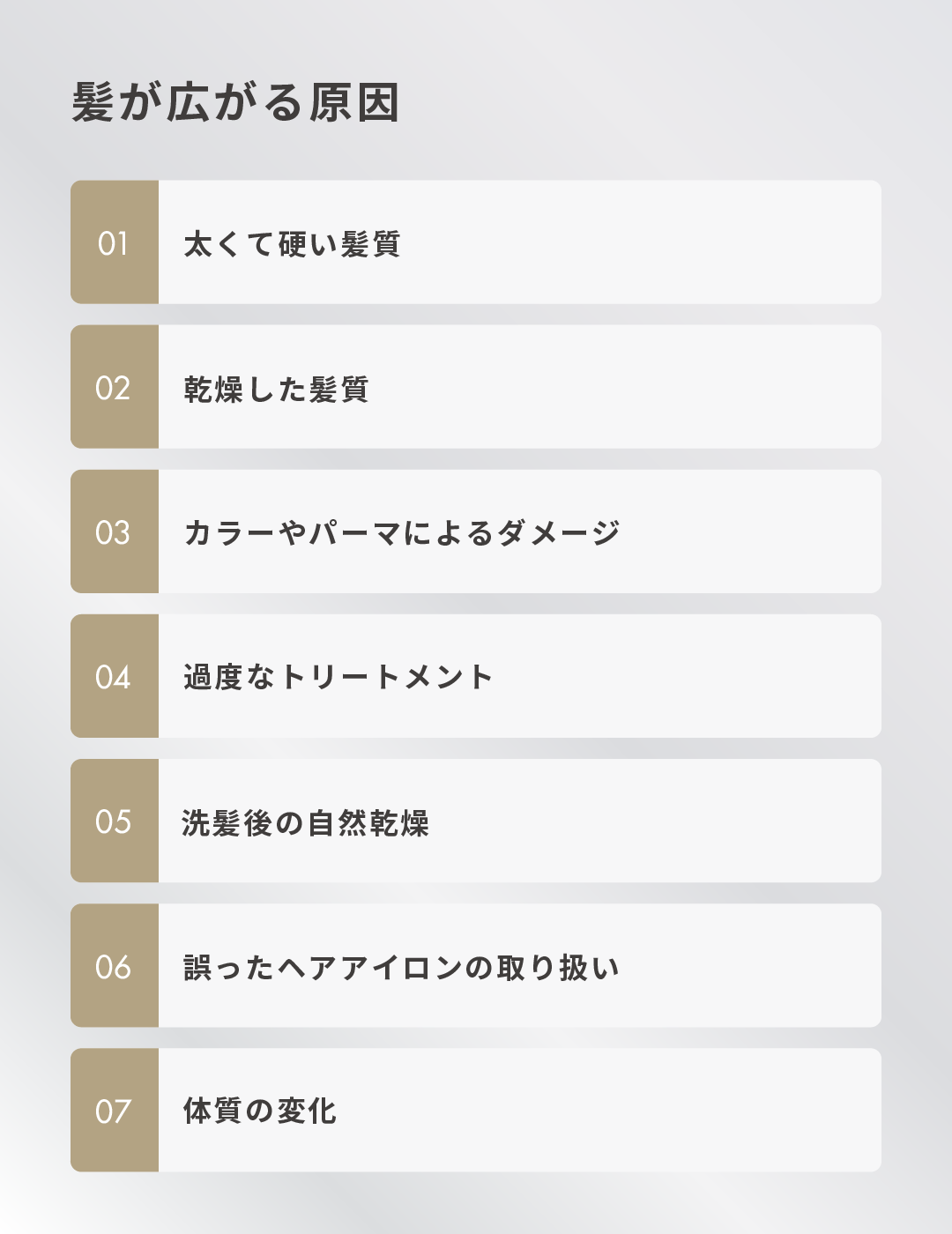Viewport: 952px width, 1234px height.
Task: Select the 06 number badge
Action: point(114,966)
